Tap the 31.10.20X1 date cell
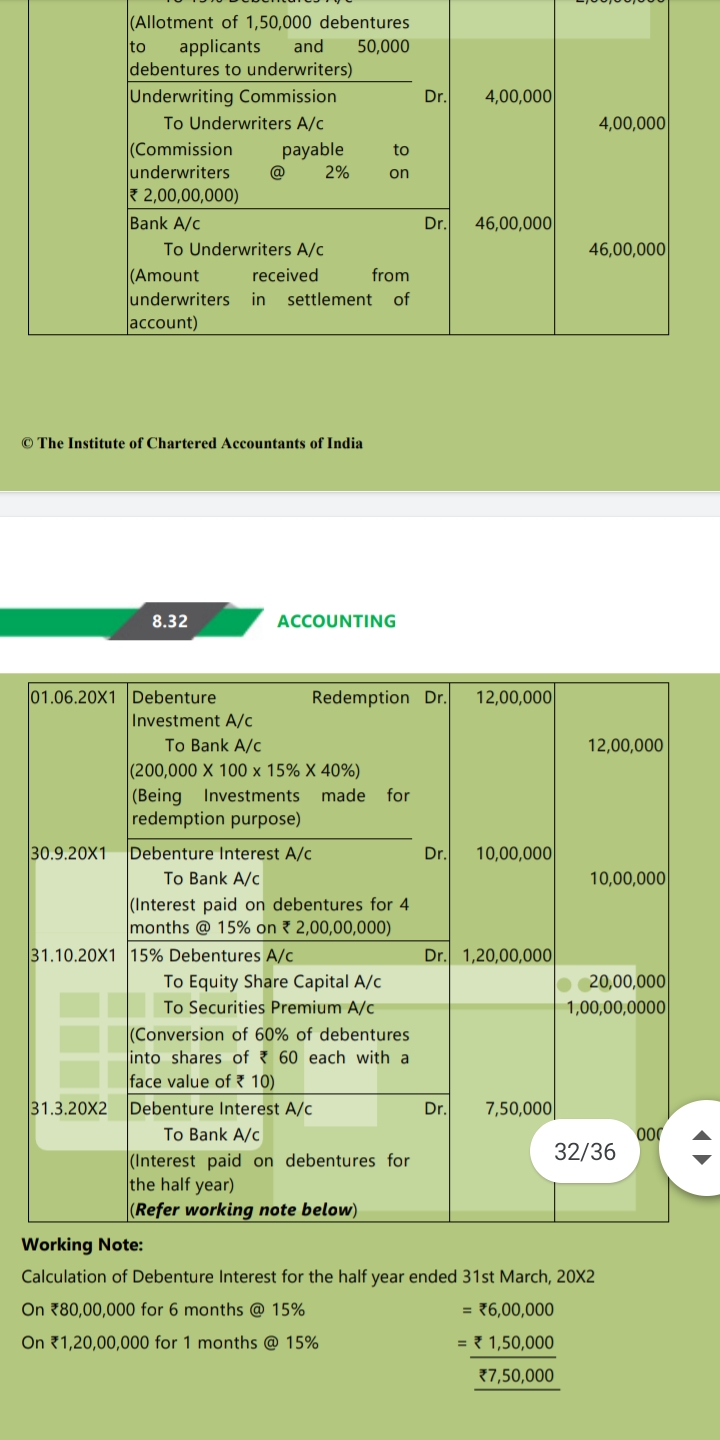Screen dimensions: 720x1440 coord(75,955)
